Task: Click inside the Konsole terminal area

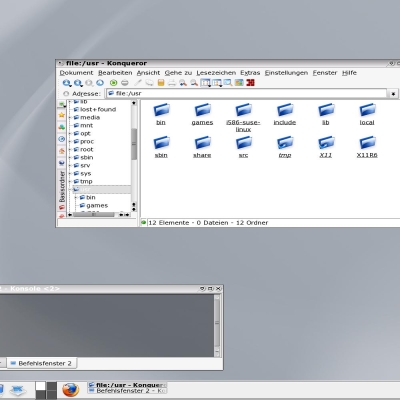Action: [107, 325]
